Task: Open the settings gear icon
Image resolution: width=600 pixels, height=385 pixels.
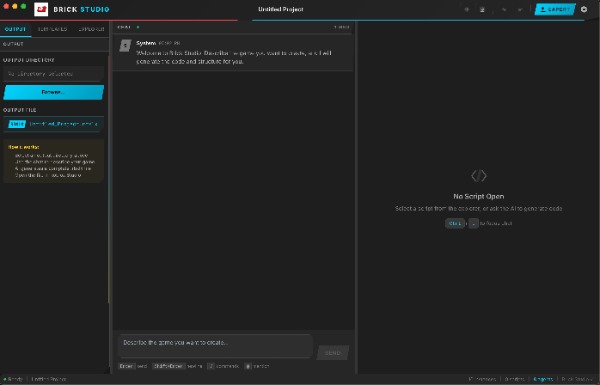Action: 584,9
